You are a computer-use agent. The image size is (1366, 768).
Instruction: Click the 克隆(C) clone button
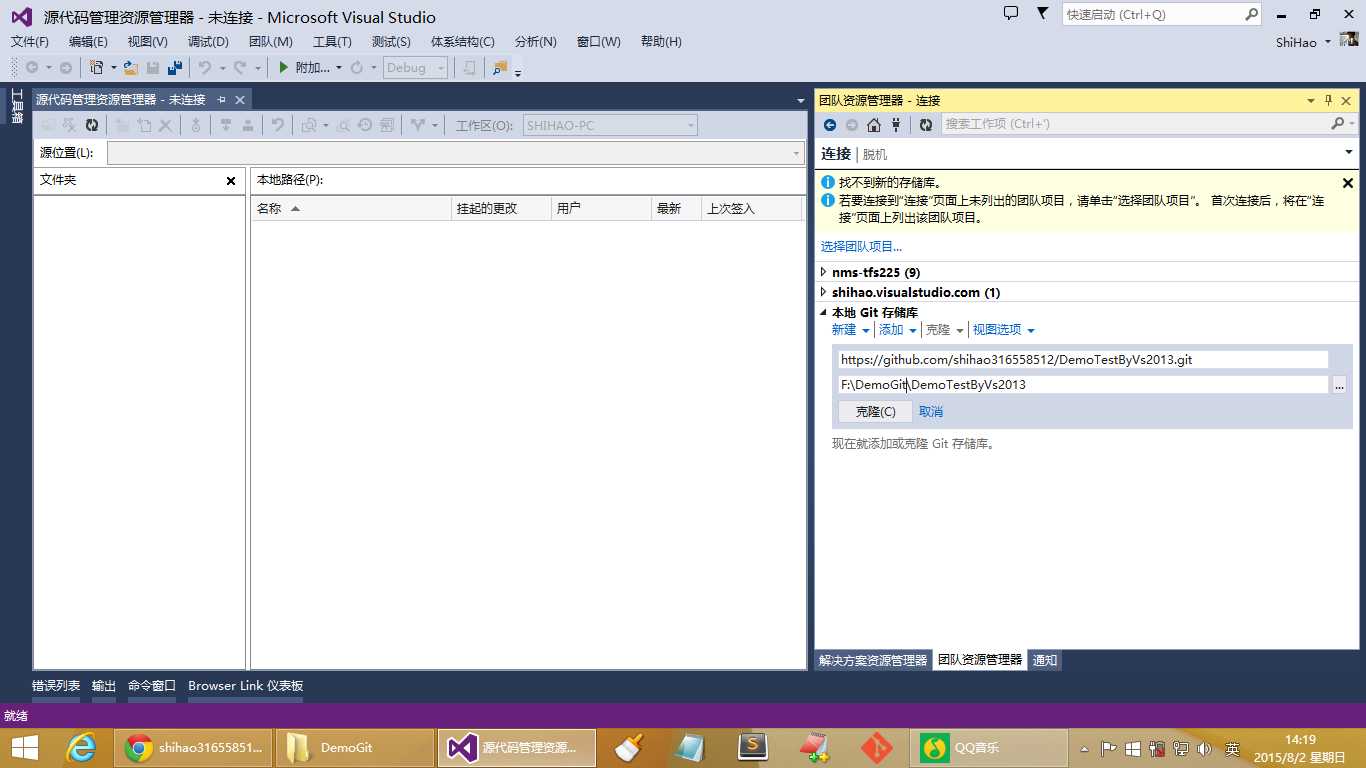pyautogui.click(x=875, y=412)
